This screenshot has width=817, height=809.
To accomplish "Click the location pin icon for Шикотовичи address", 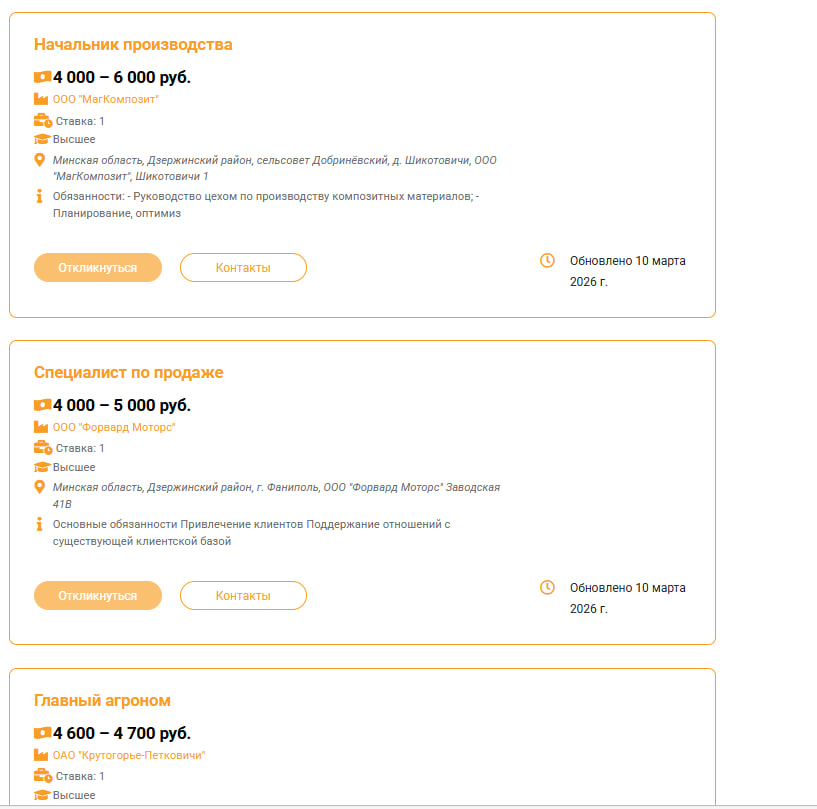I will tap(41, 160).
